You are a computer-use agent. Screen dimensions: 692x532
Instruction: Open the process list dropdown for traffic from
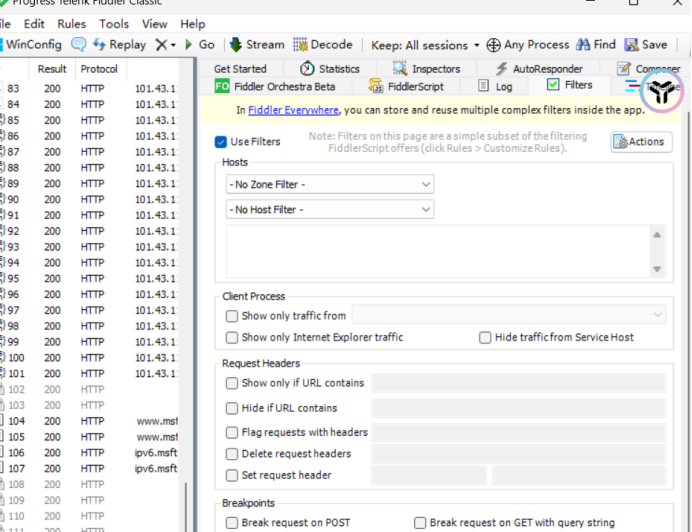point(509,315)
